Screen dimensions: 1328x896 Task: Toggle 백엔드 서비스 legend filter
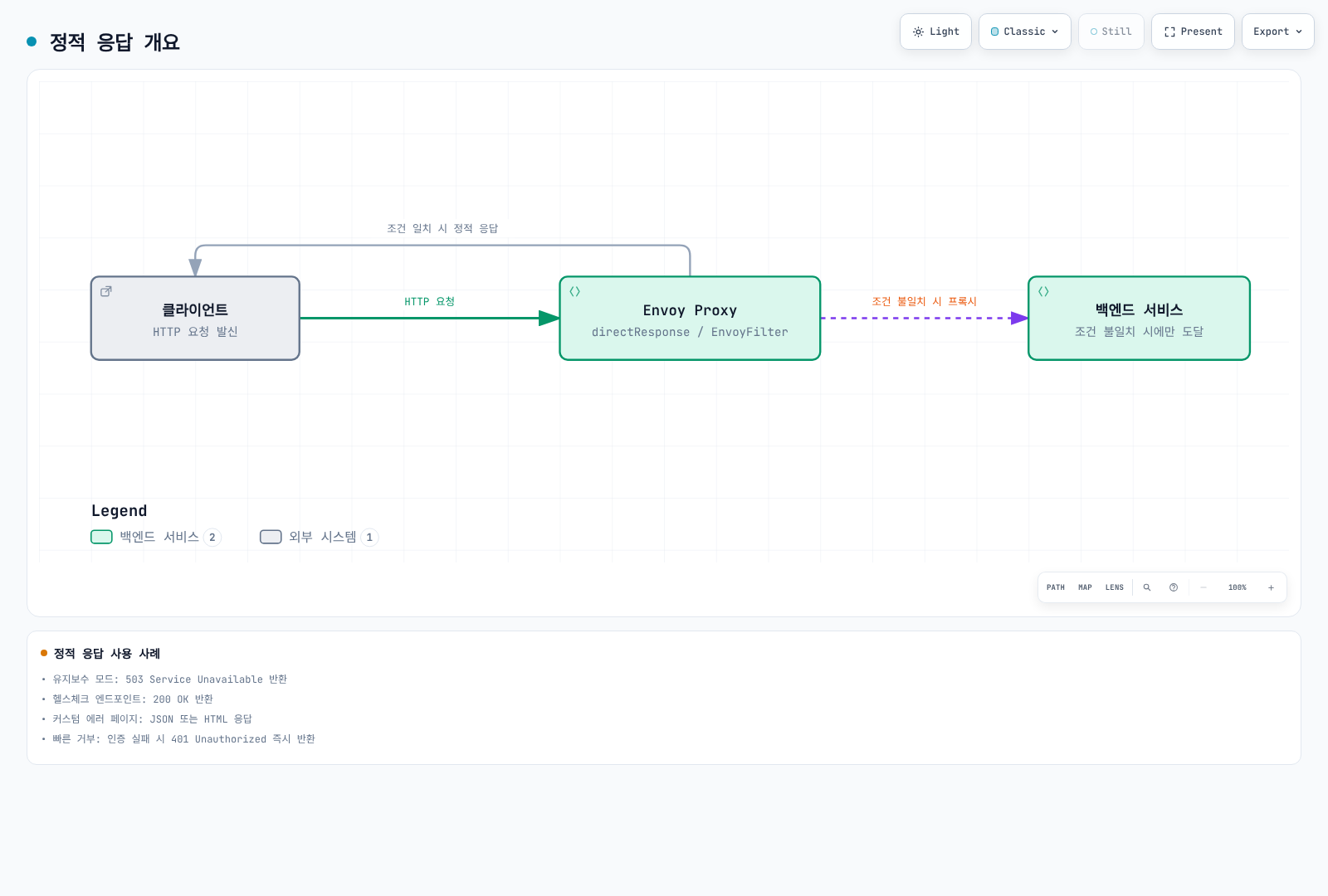[156, 537]
